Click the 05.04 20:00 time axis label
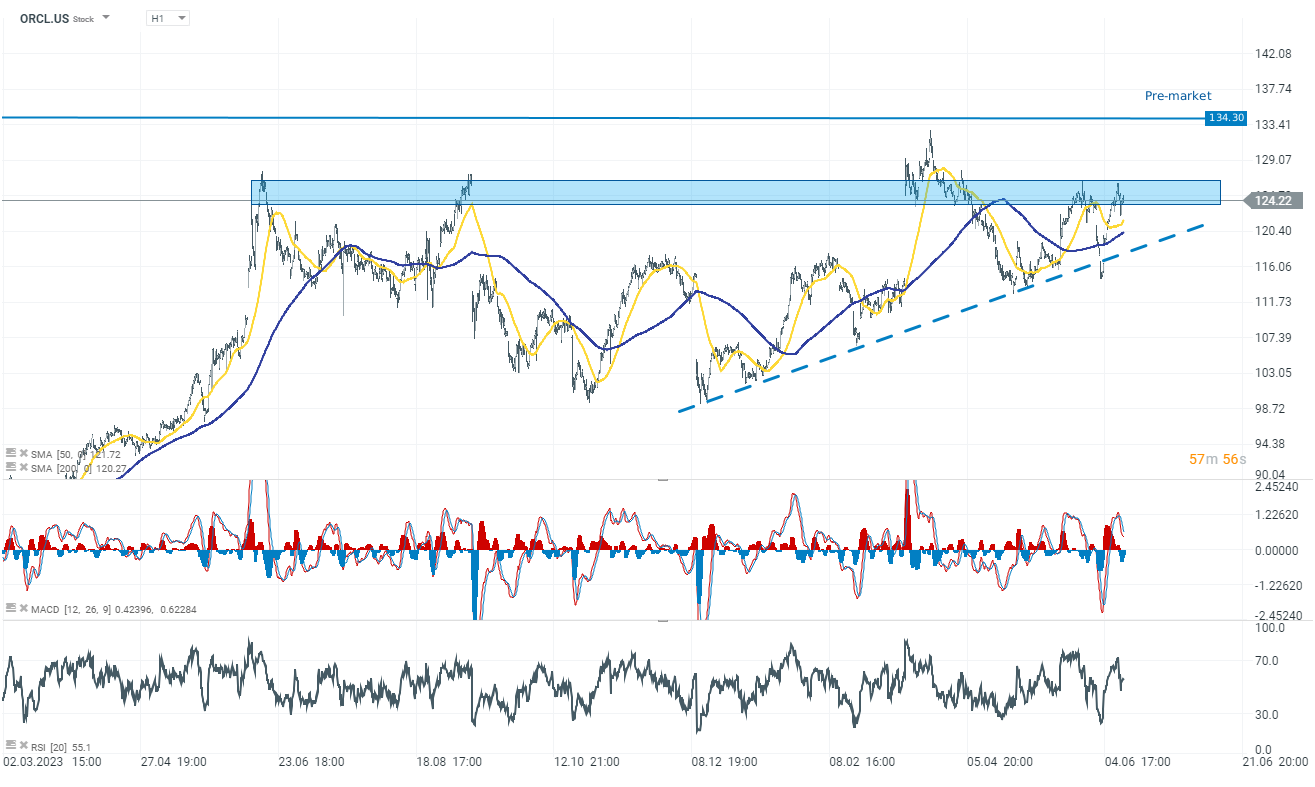 [1000, 762]
